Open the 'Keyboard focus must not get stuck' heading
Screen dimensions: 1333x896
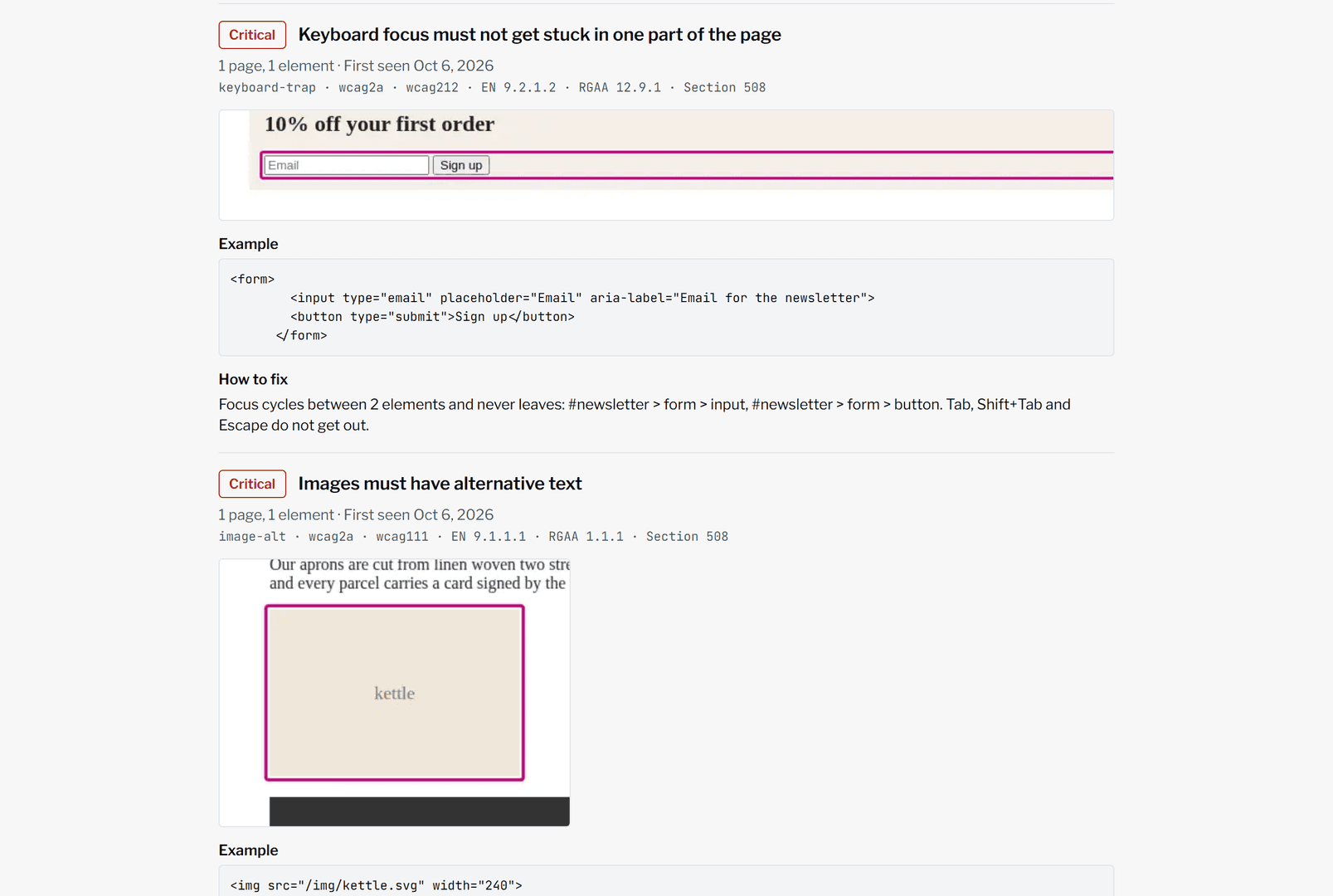[x=539, y=35]
